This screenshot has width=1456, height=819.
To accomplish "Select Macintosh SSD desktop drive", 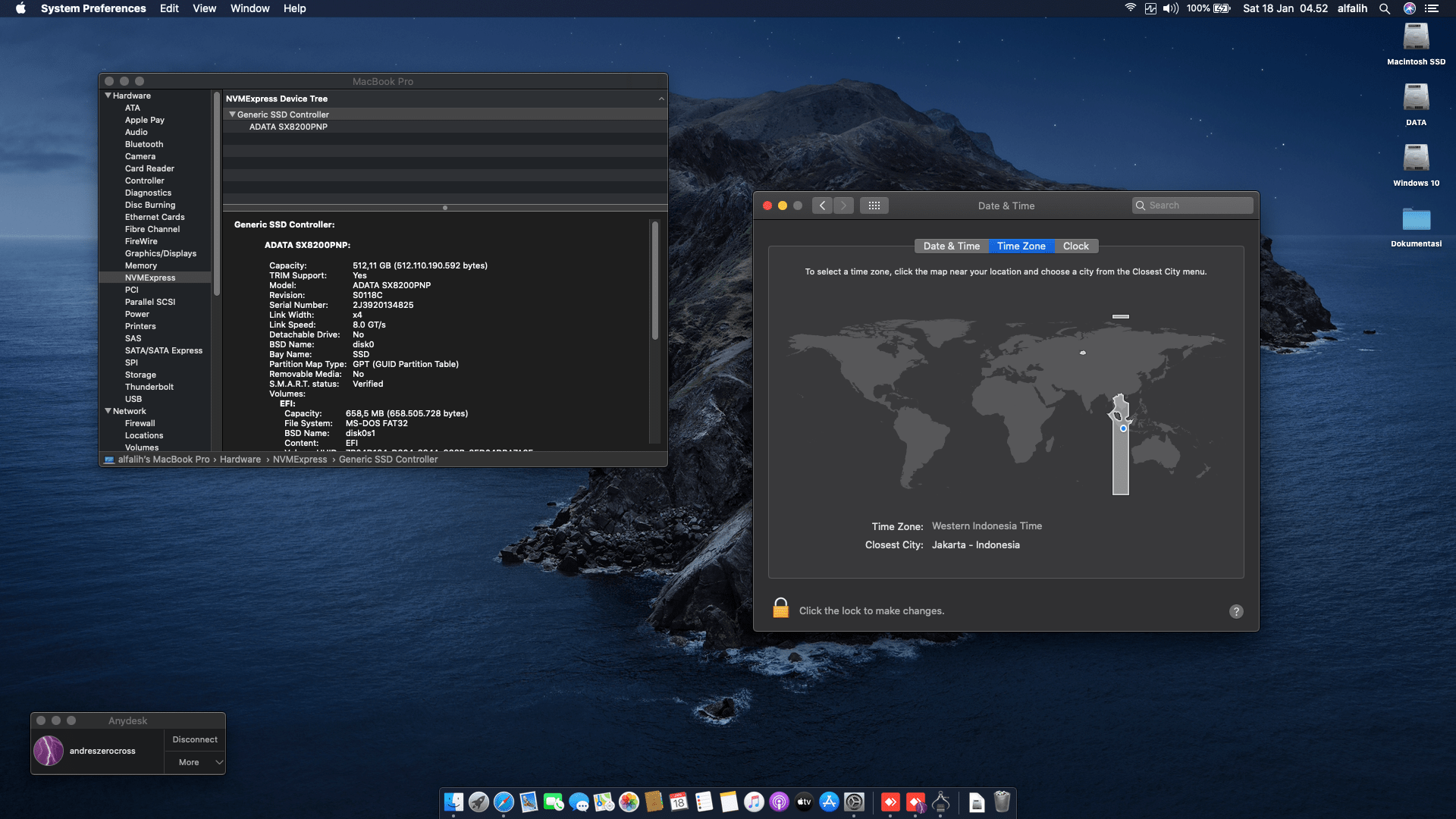I will [x=1416, y=45].
